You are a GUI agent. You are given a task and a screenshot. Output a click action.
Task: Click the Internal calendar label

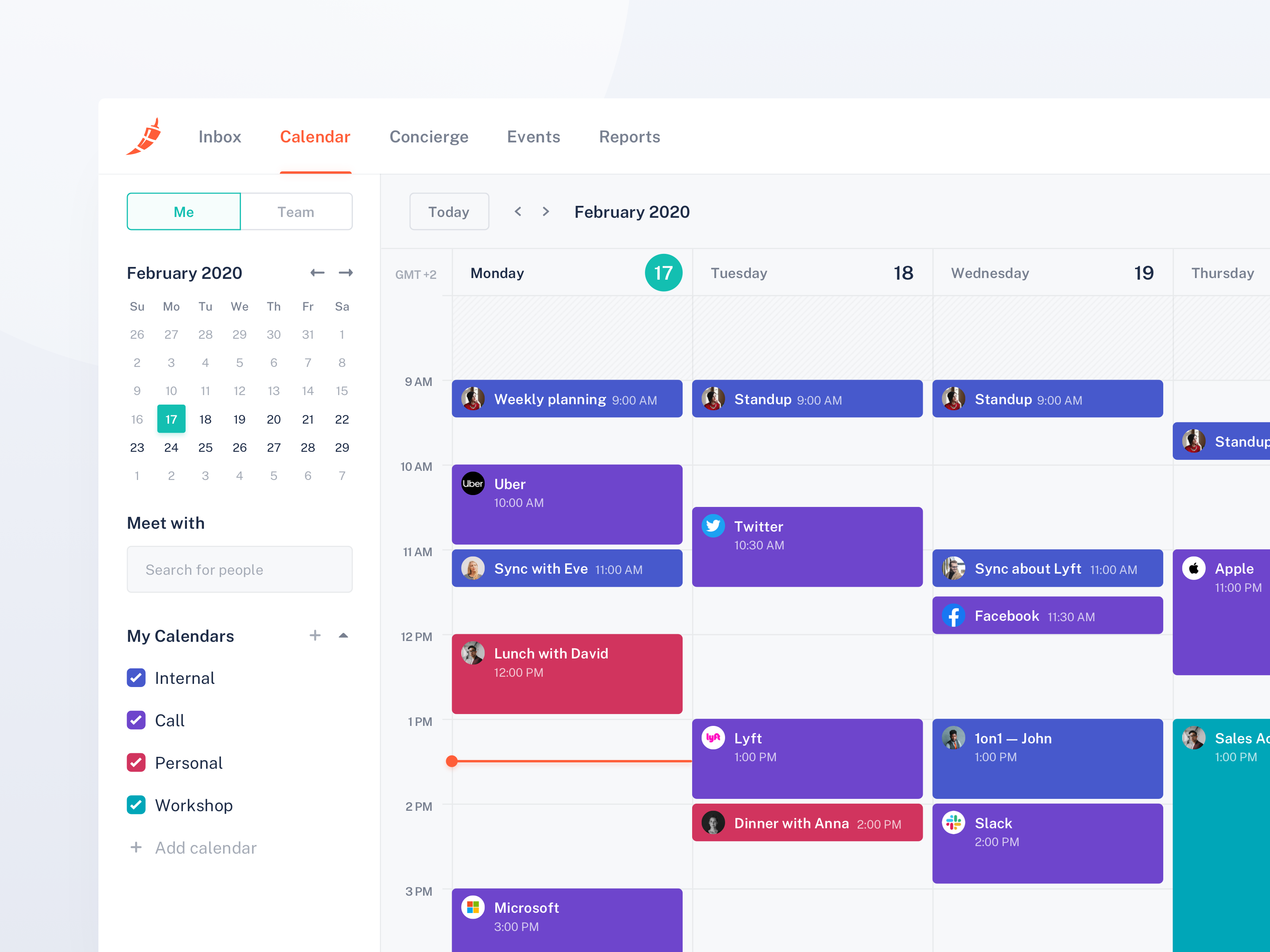(x=185, y=678)
